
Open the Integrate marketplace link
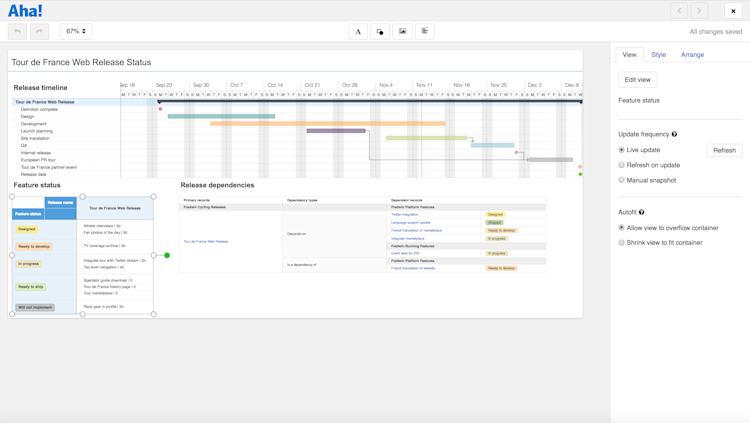[x=408, y=238]
